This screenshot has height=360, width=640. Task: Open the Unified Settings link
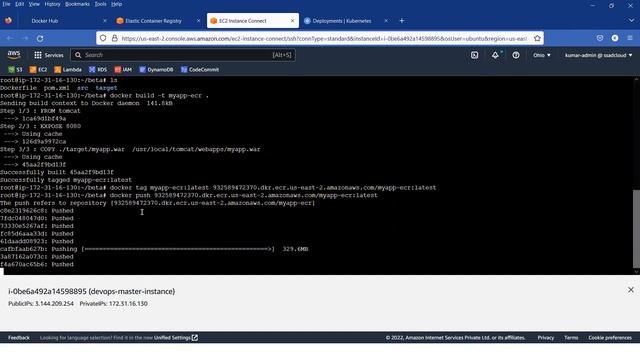[176, 338]
